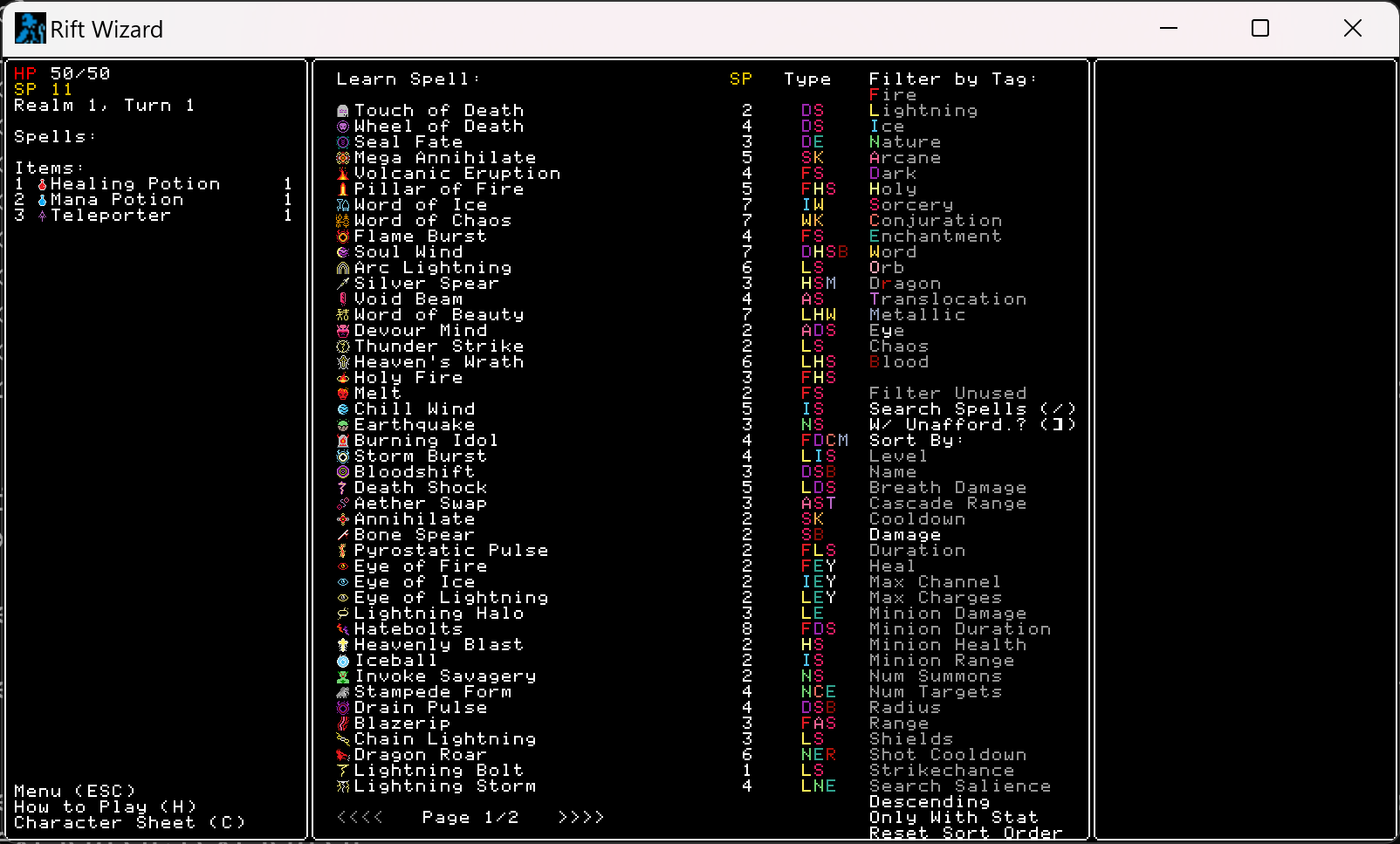The width and height of the screenshot is (1400, 844).
Task: Click the Healing Potion item icon
Action: point(42,184)
